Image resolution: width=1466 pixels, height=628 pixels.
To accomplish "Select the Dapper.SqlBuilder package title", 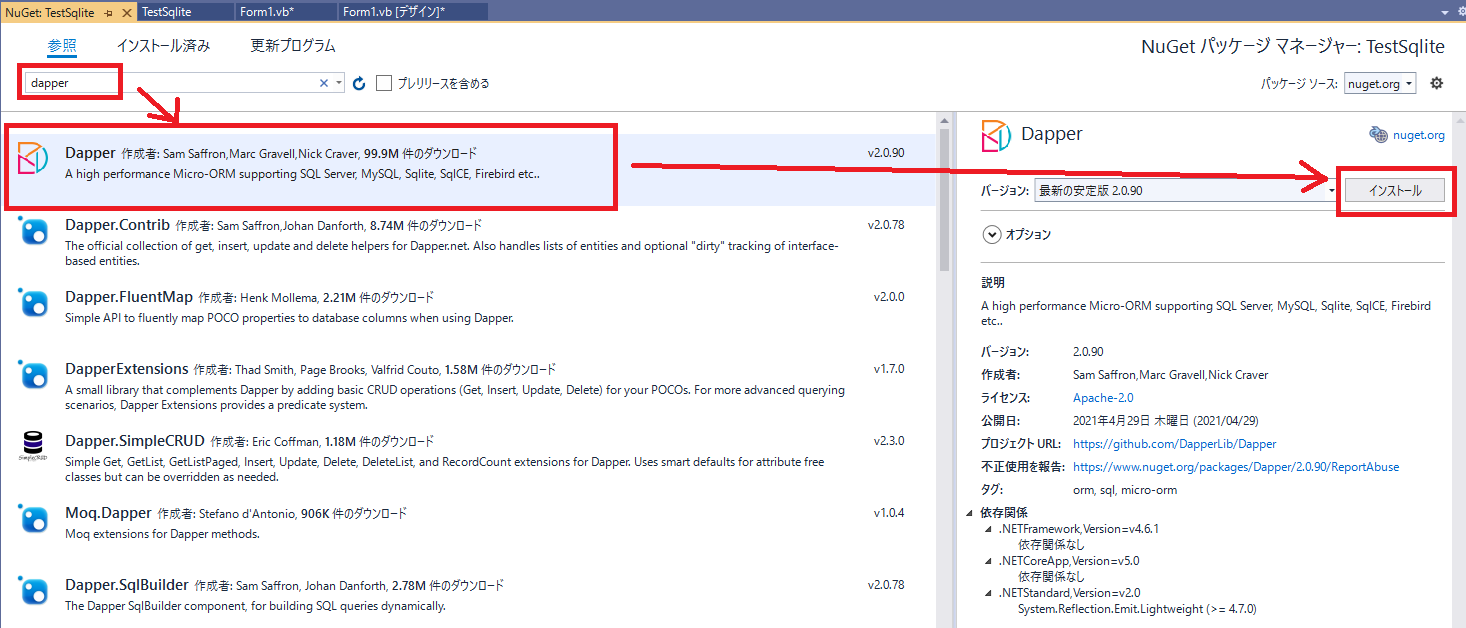I will (x=126, y=585).
